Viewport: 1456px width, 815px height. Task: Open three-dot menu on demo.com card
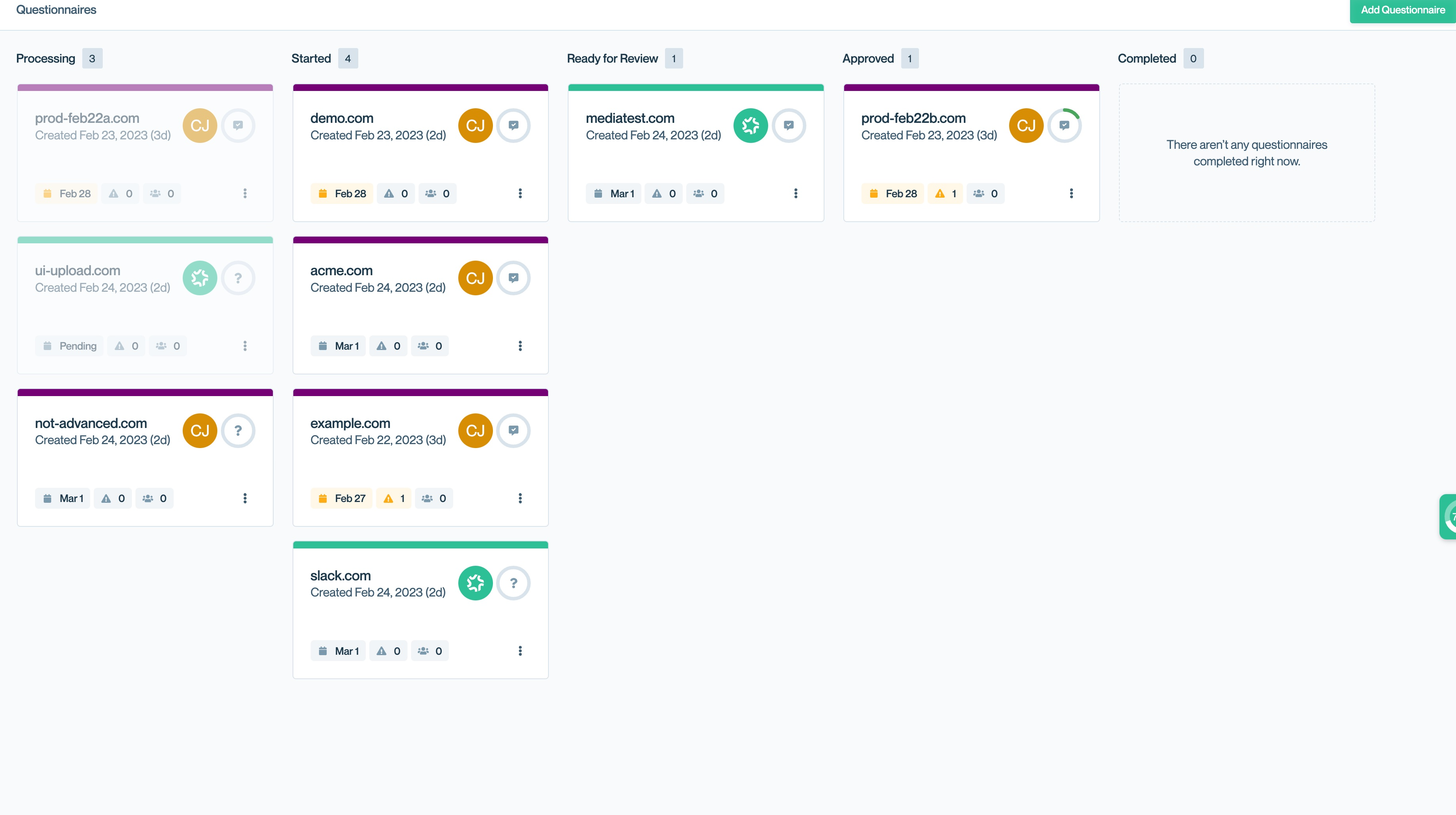(x=520, y=193)
